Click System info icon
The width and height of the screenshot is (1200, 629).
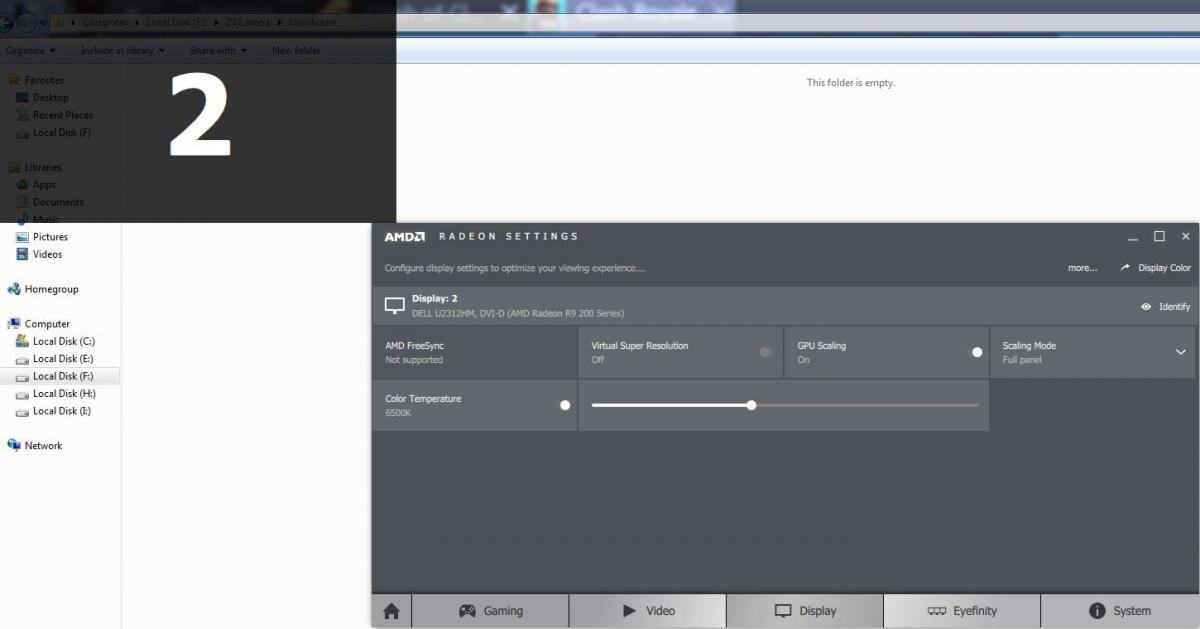[1097, 611]
